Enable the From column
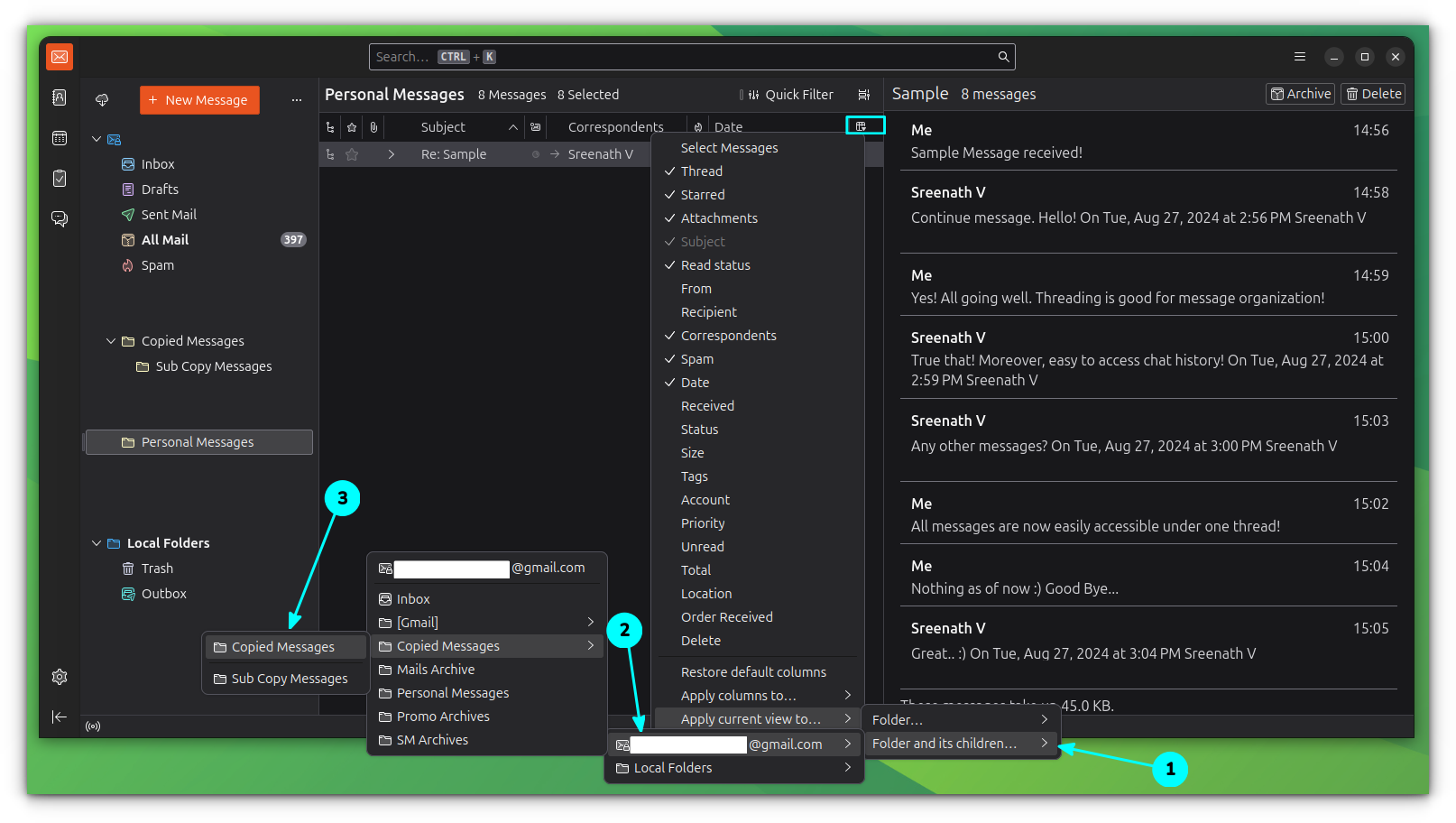Screen dimensions: 1456x823 pos(696,288)
